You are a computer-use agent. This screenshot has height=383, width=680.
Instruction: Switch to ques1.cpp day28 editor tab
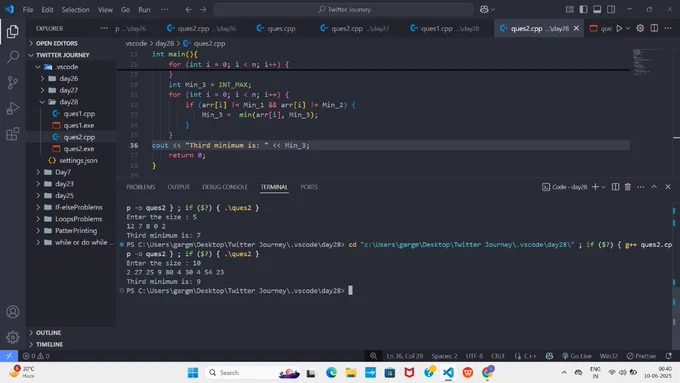[x=446, y=29]
